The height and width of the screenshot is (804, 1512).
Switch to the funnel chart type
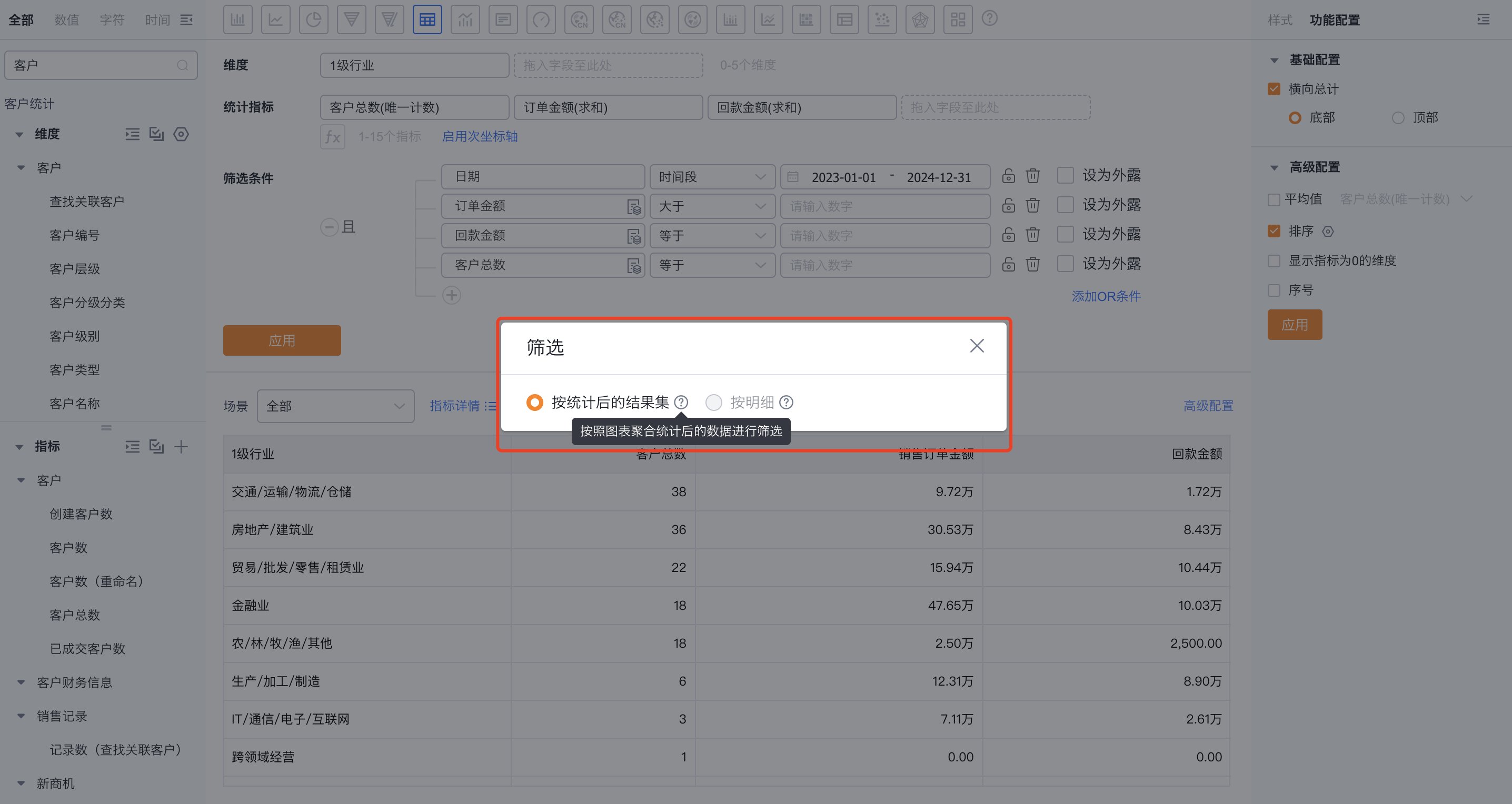point(351,19)
